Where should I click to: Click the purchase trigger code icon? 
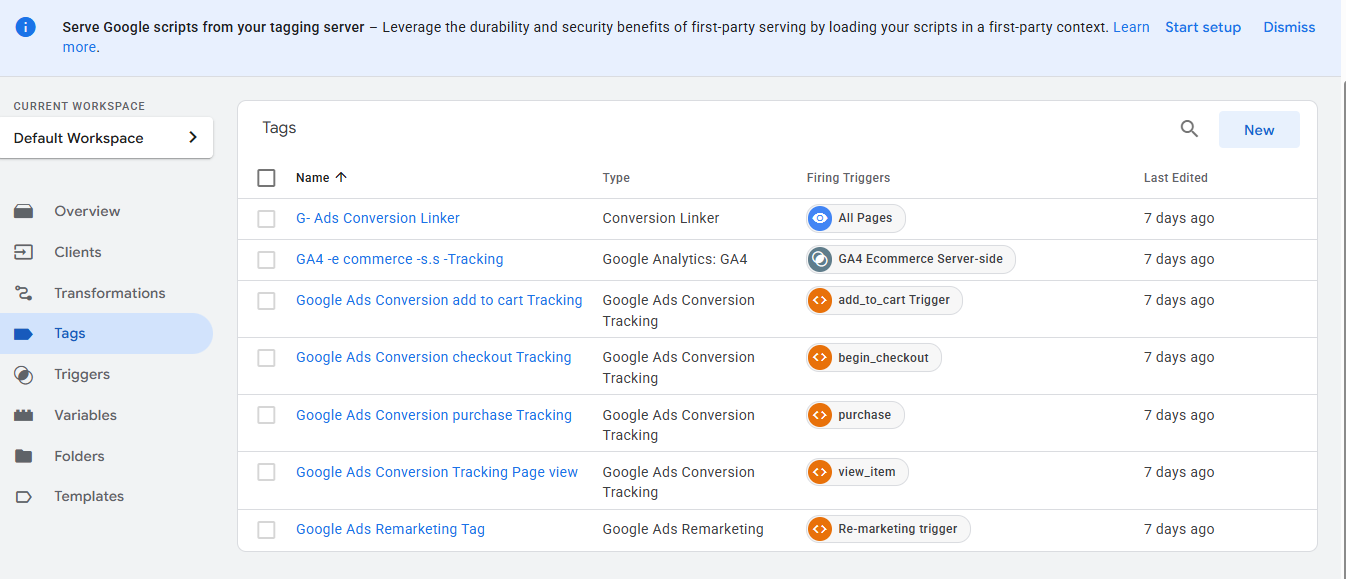[x=820, y=415]
